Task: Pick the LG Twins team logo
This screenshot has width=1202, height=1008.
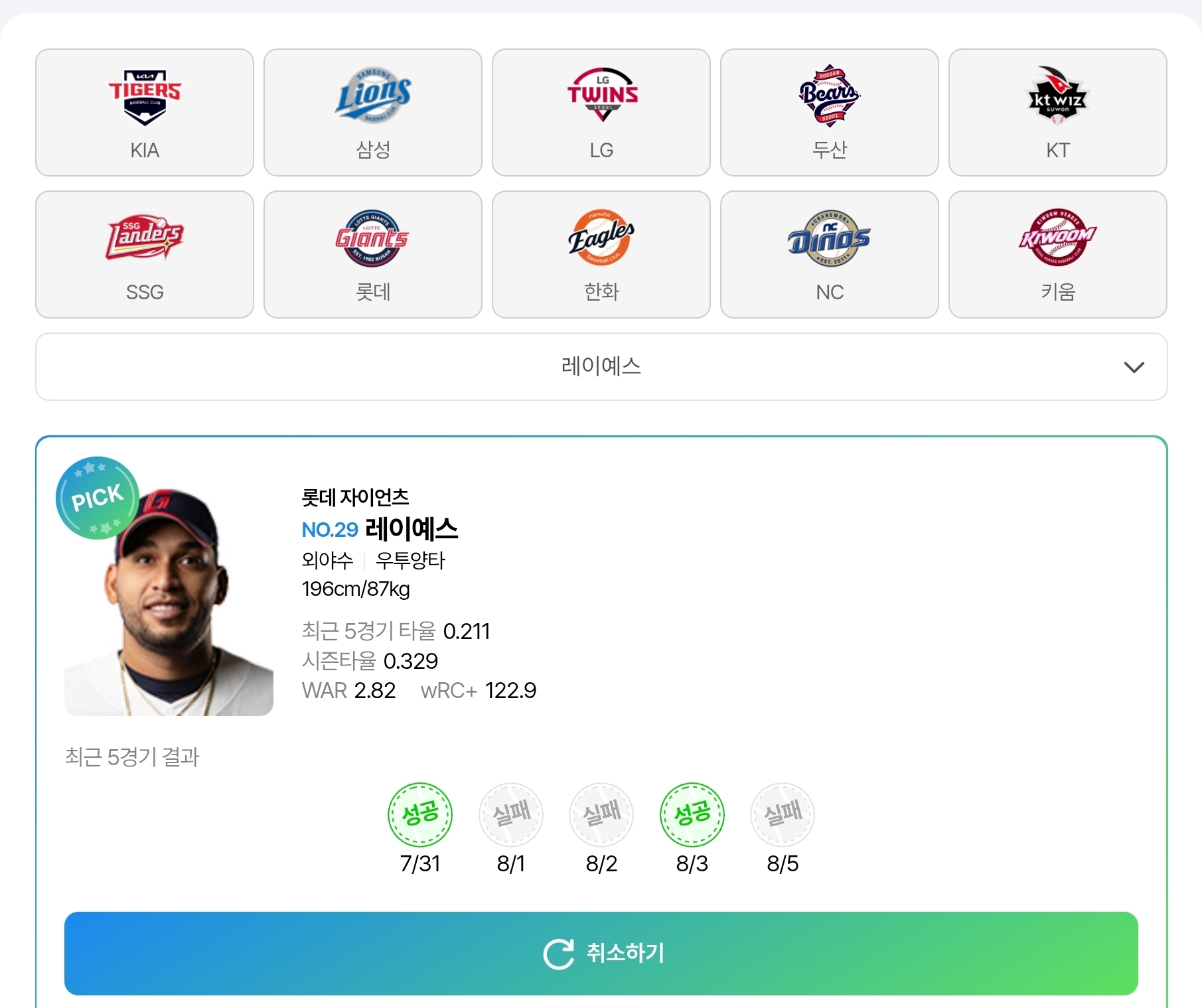Action: tap(602, 94)
